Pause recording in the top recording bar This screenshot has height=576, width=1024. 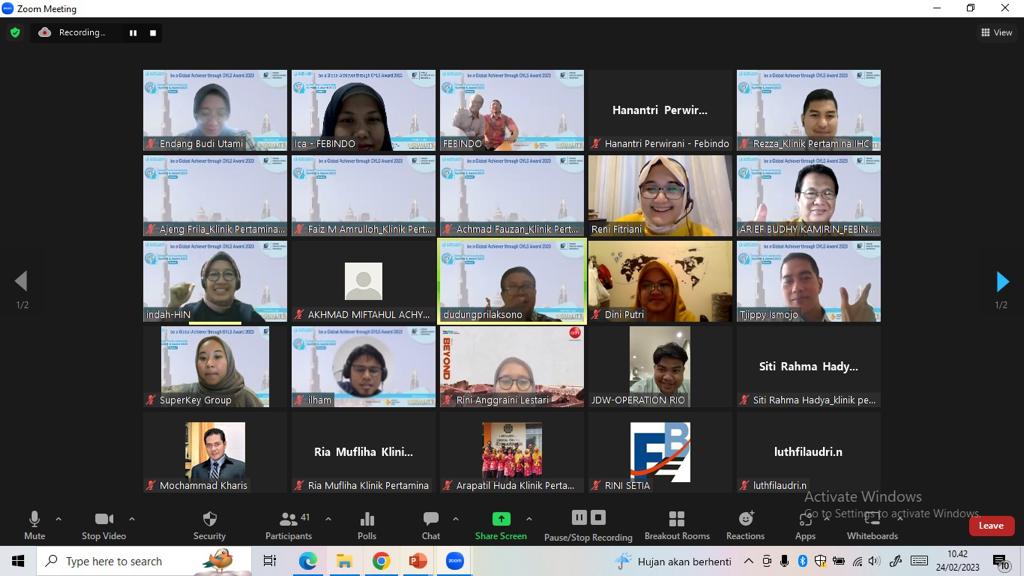coord(133,33)
